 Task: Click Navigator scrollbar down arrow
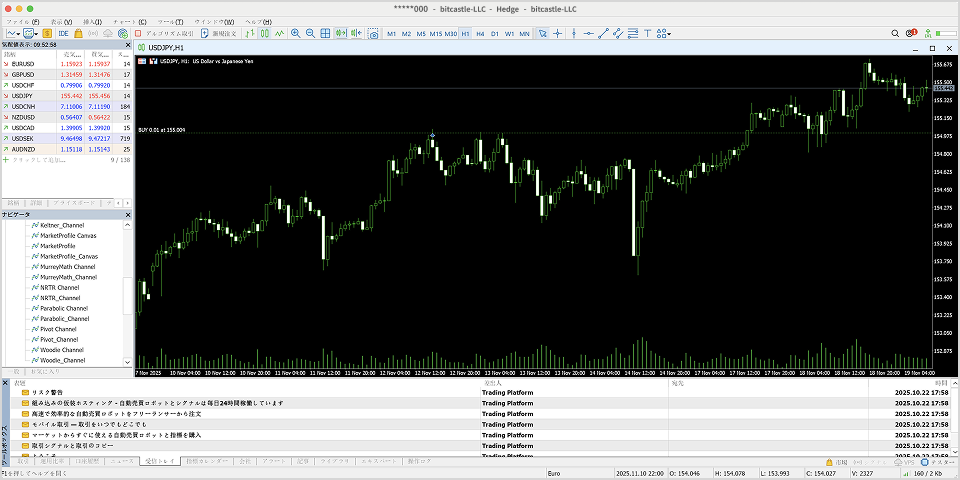pos(127,362)
